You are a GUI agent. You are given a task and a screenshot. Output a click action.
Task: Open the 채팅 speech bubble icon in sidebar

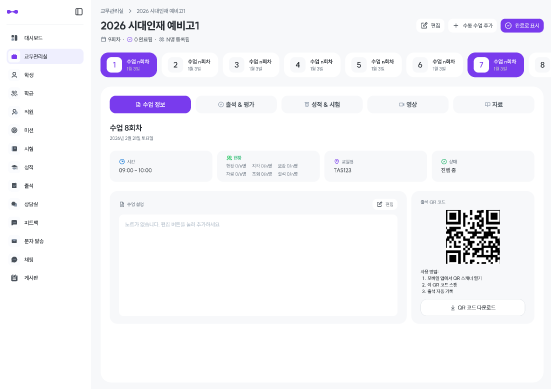point(14,259)
